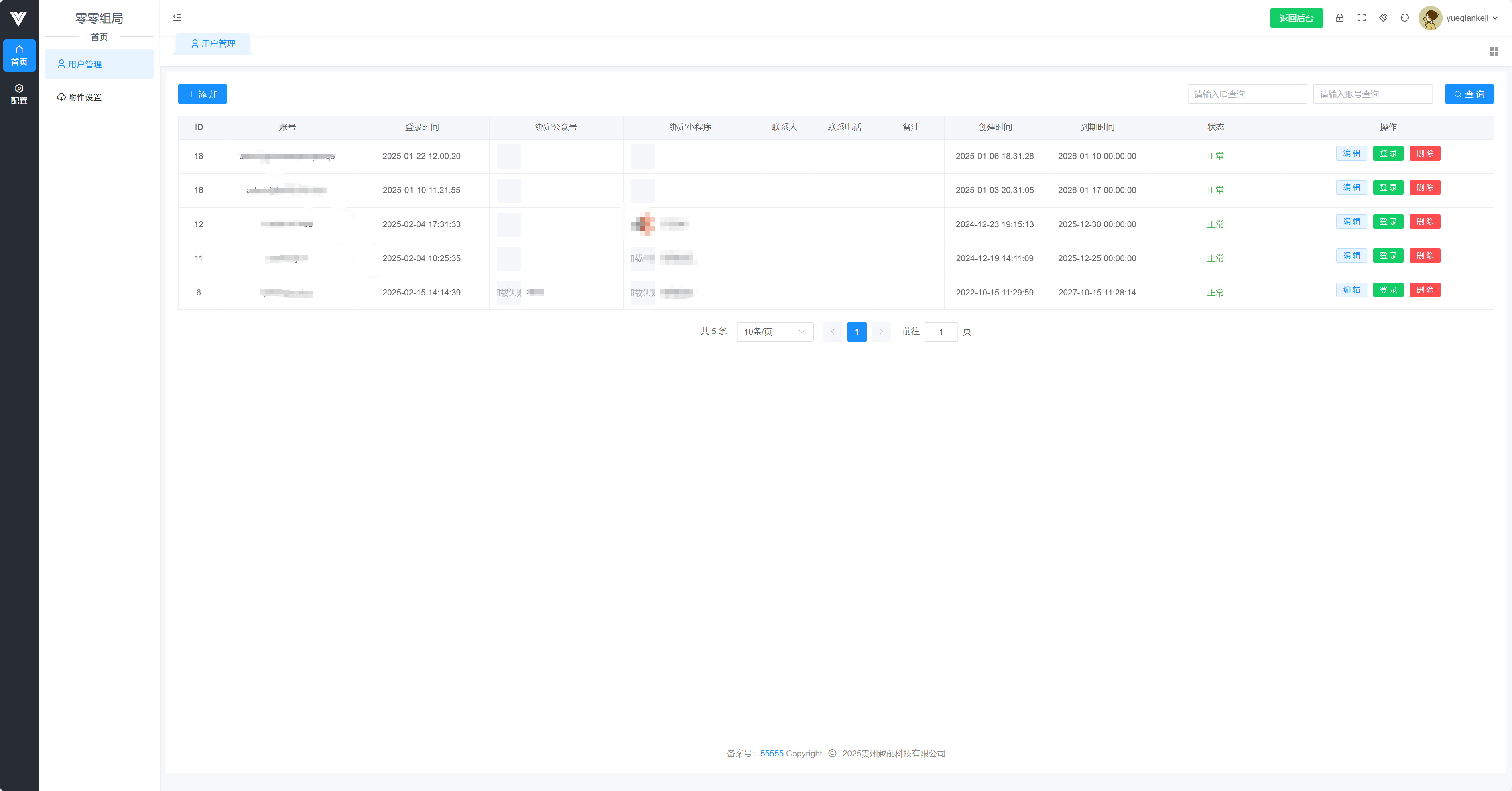
Task: Toggle fullscreen mode icon
Action: point(1361,18)
